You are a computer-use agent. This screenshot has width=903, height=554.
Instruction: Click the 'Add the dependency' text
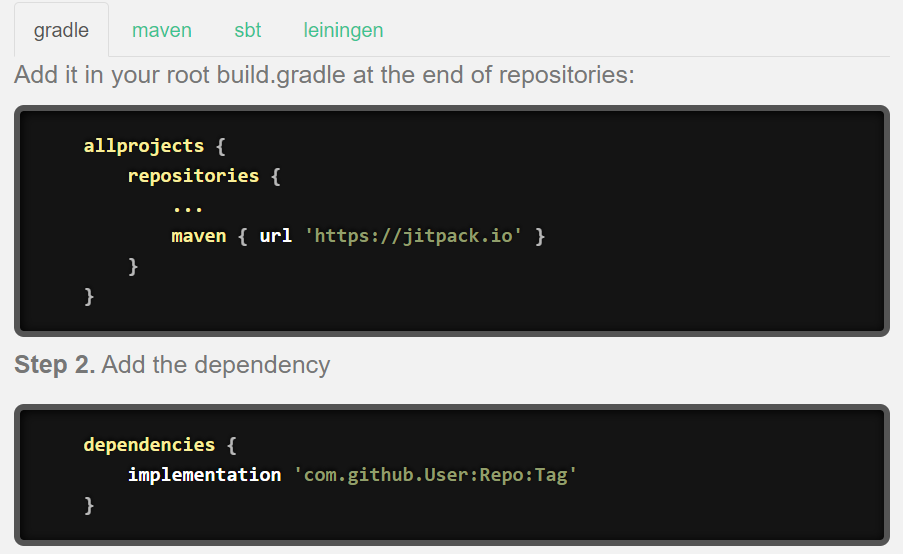pyautogui.click(x=216, y=365)
